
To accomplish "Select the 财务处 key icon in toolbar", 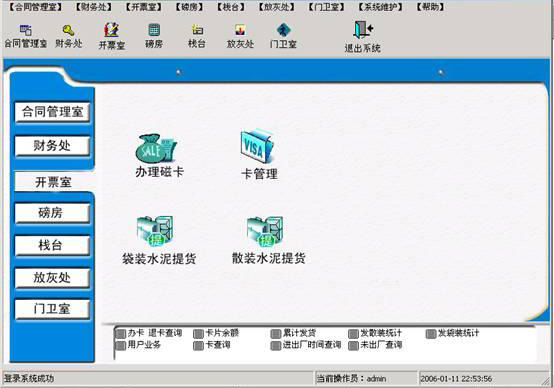I will point(68,30).
